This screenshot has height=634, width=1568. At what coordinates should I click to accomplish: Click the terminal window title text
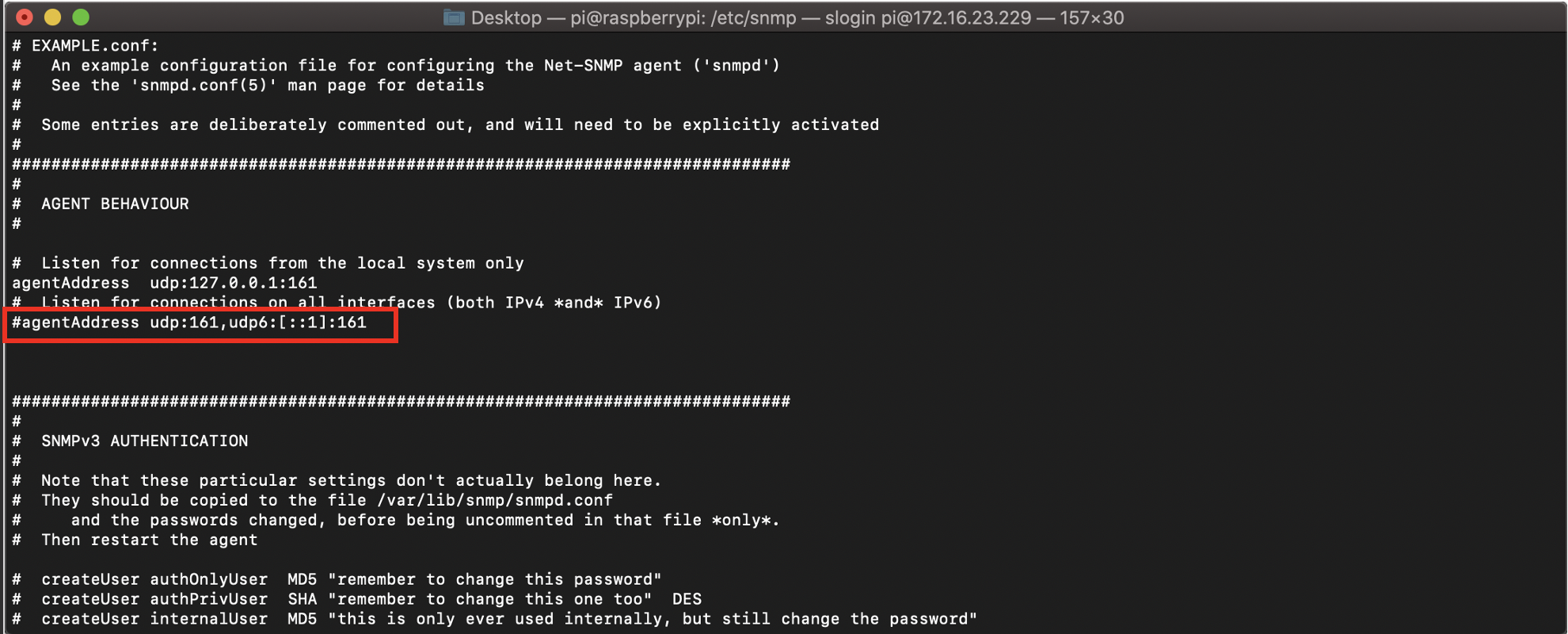pyautogui.click(x=797, y=17)
